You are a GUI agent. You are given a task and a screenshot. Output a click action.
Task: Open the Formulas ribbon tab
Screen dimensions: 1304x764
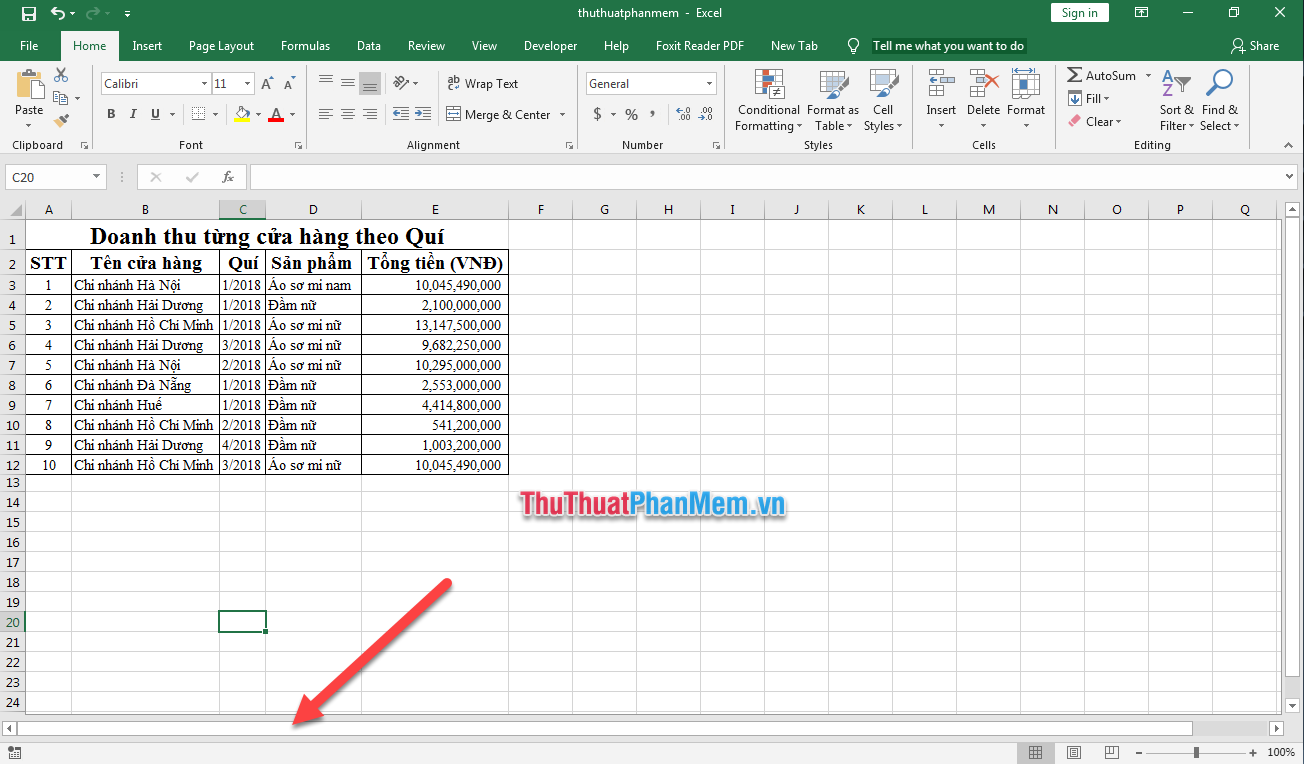click(x=305, y=46)
